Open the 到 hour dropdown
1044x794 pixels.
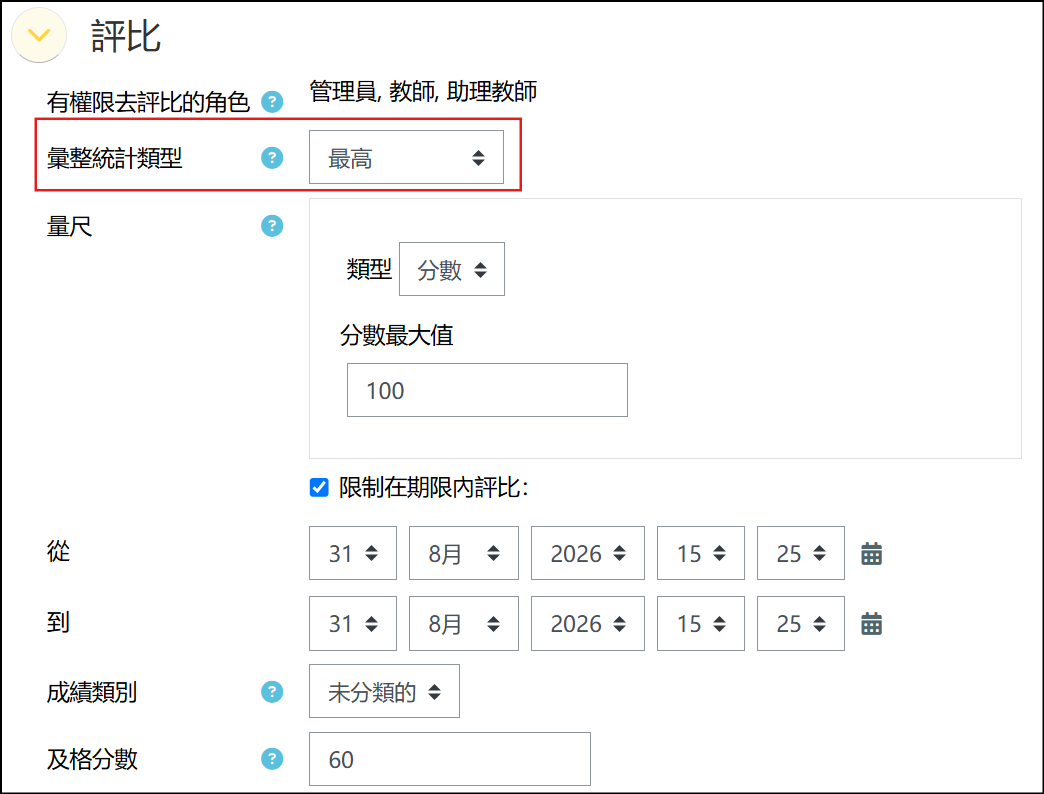[x=700, y=624]
